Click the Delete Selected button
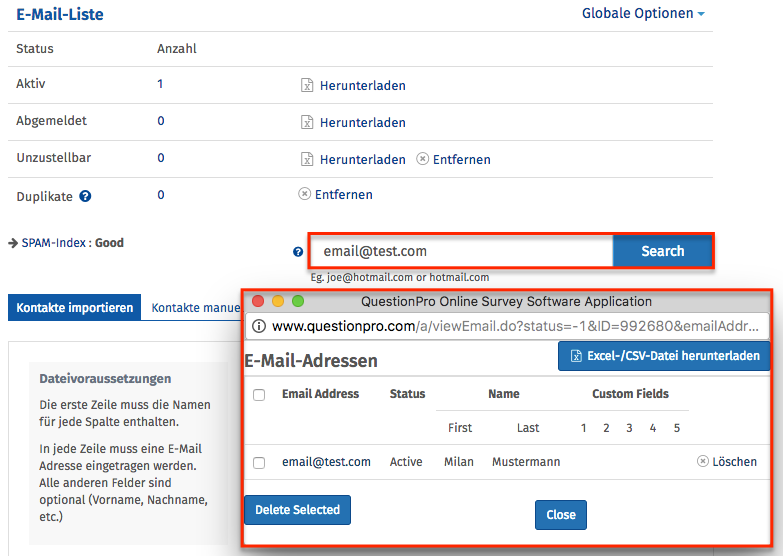Viewport: 783px width, 556px height. [298, 510]
